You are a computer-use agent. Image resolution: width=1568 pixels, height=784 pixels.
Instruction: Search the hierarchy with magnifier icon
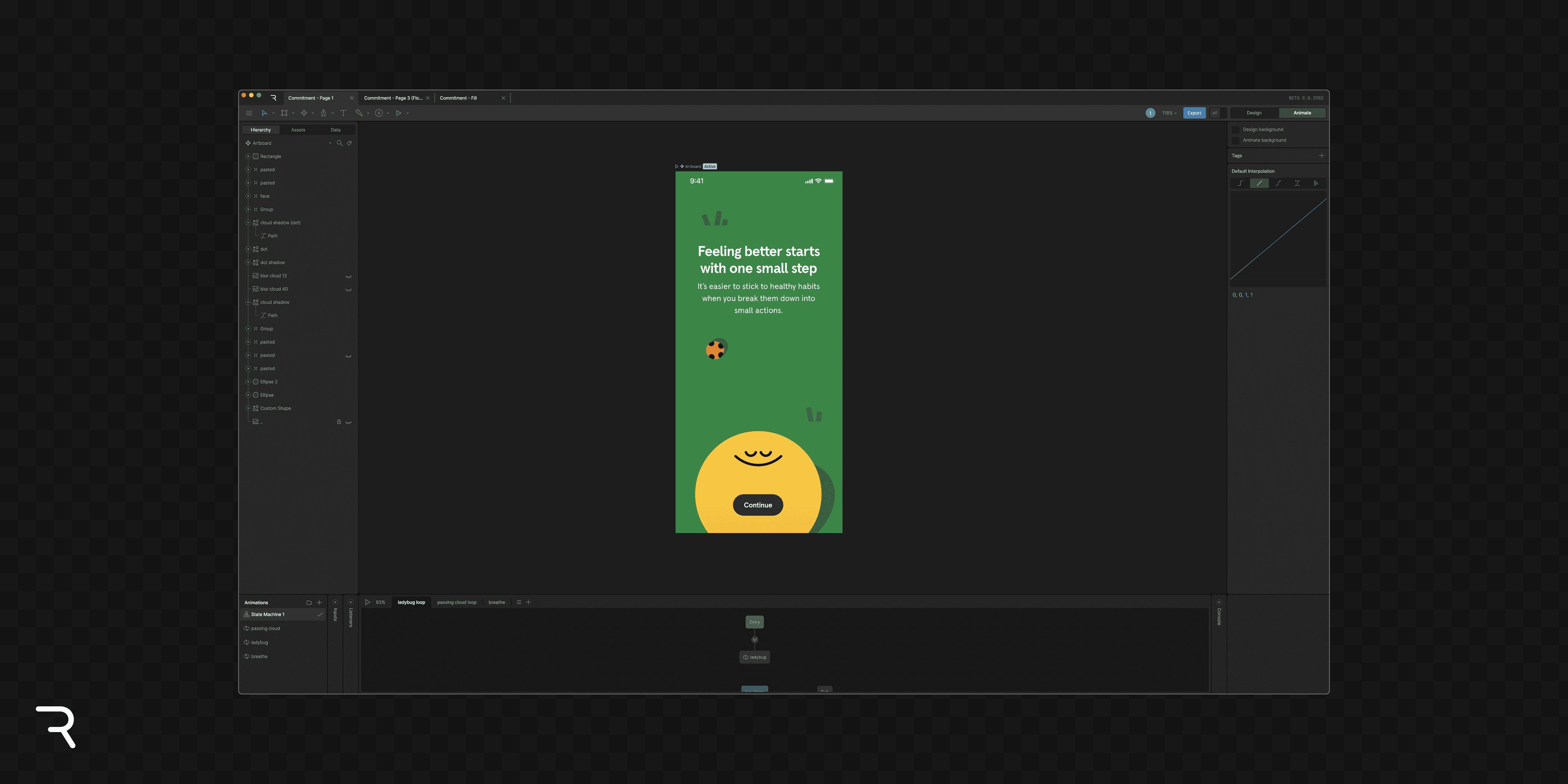tap(340, 143)
